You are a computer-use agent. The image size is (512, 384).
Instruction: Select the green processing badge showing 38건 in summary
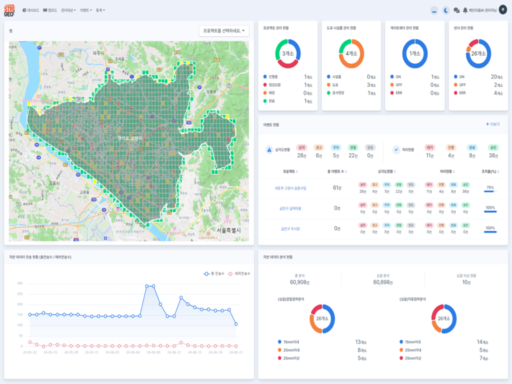493,147
